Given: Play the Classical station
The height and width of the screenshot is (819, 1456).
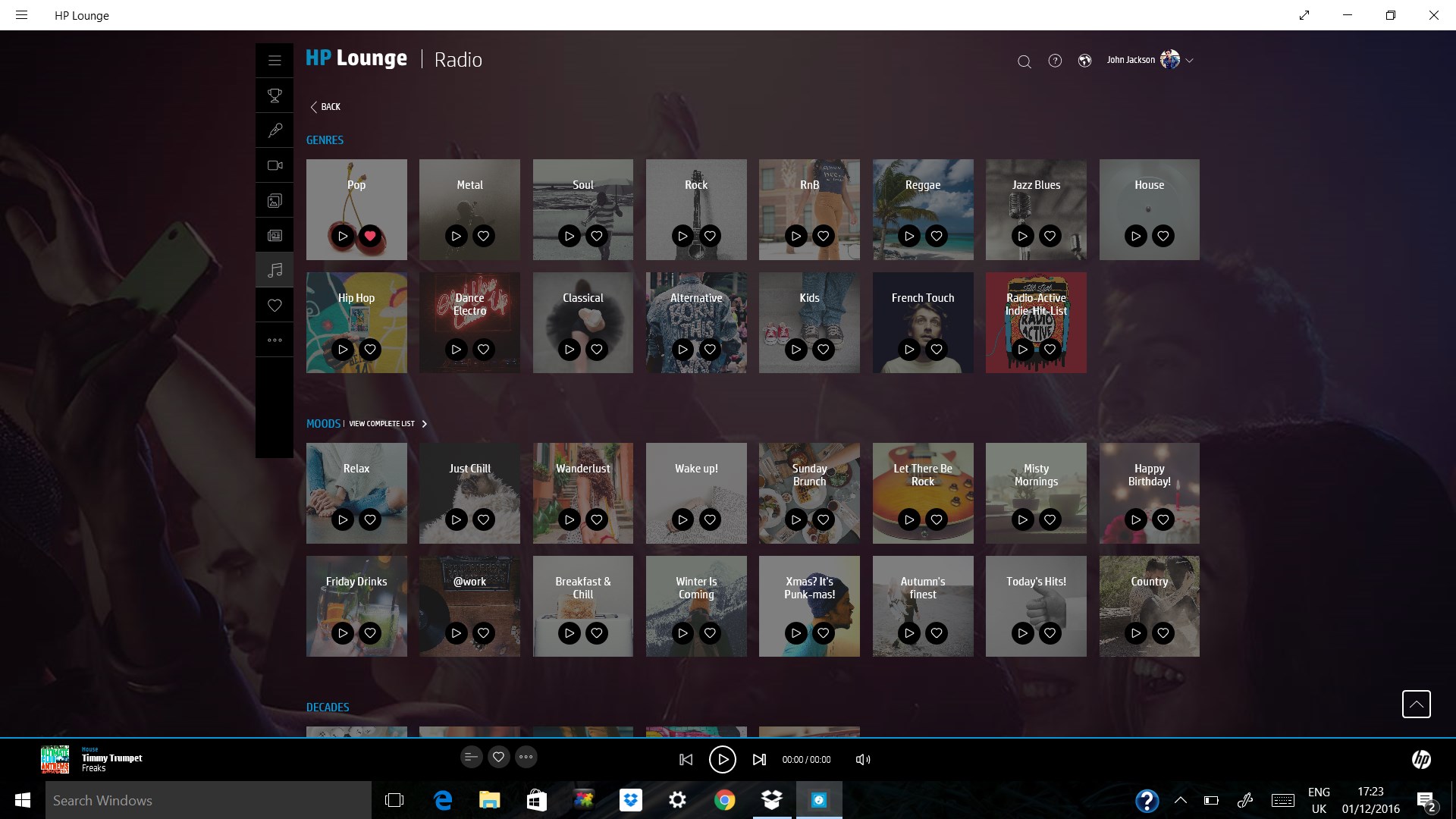Looking at the screenshot, I should point(570,350).
